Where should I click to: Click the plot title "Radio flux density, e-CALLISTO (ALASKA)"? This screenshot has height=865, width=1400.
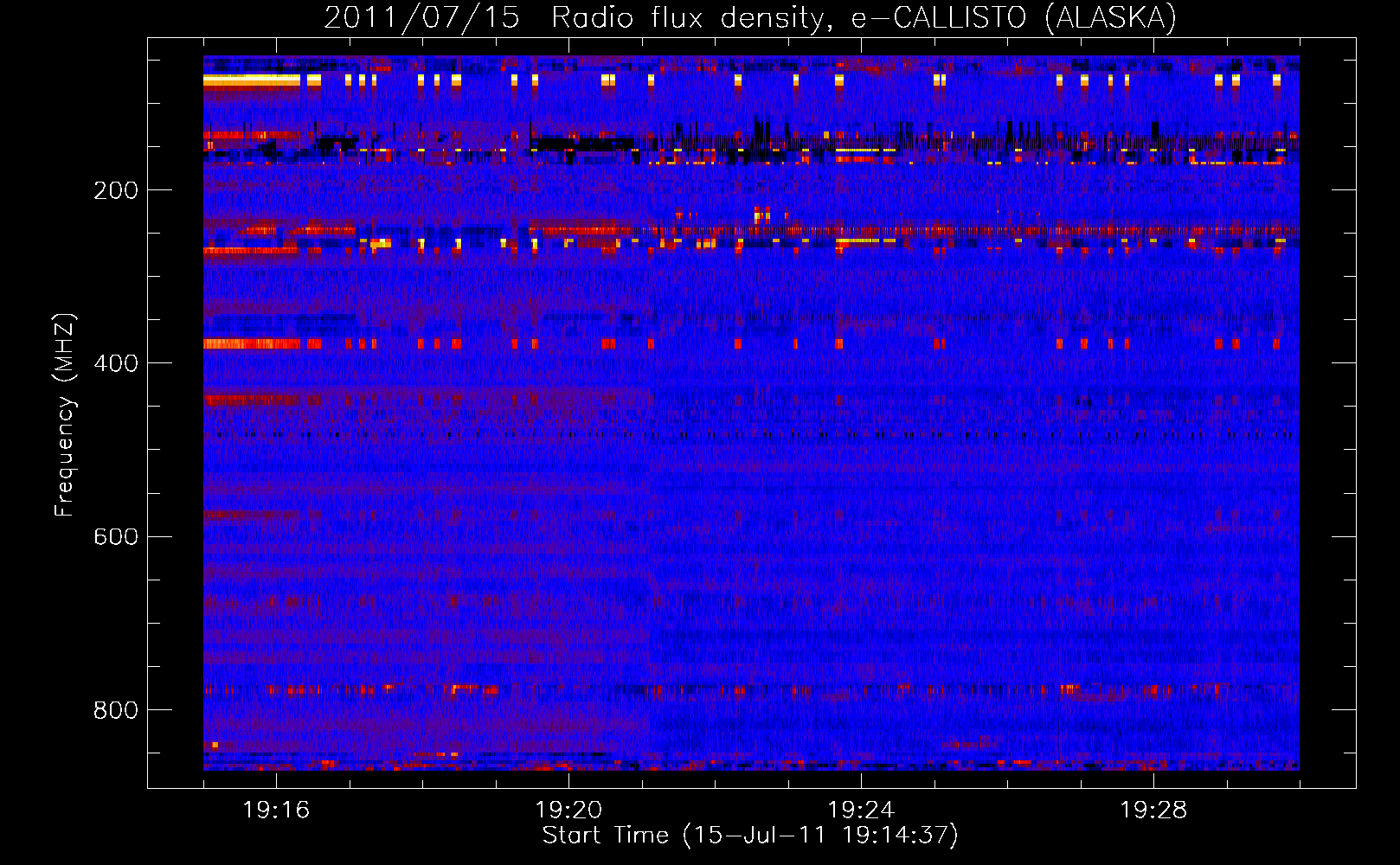pyautogui.click(x=864, y=17)
